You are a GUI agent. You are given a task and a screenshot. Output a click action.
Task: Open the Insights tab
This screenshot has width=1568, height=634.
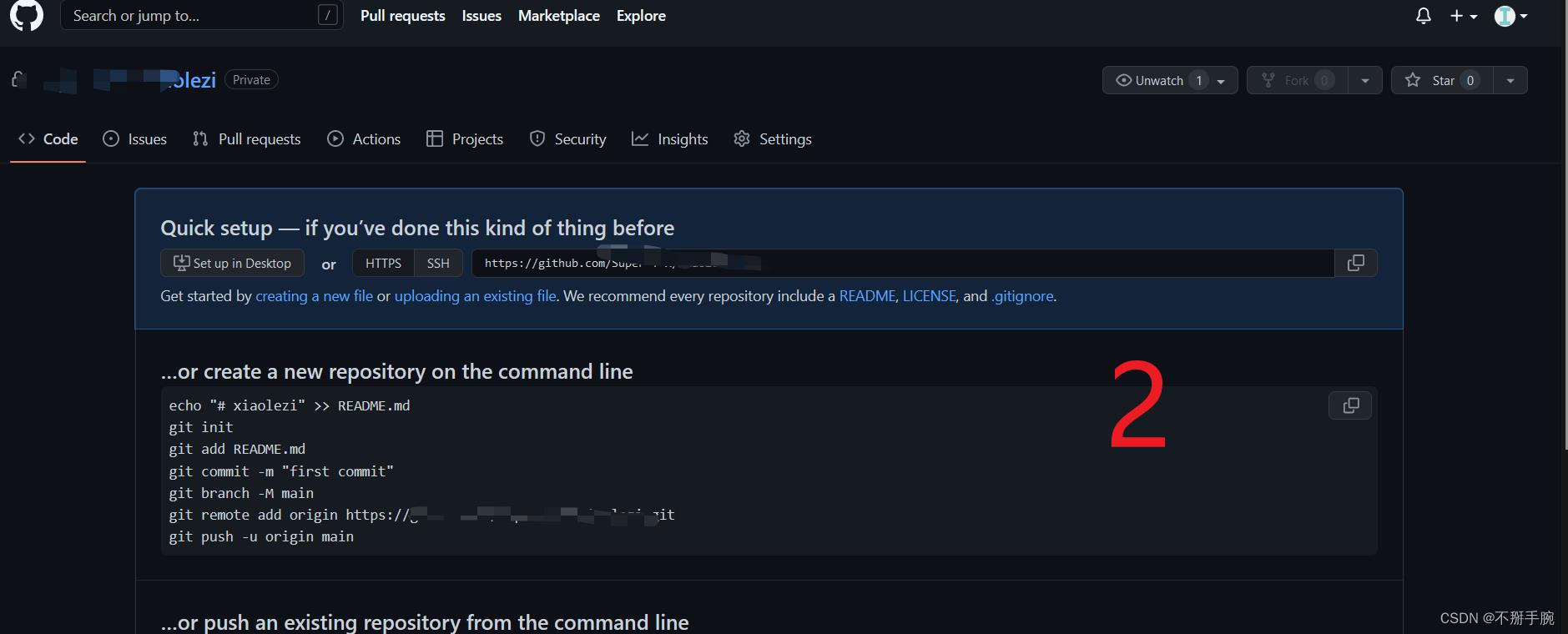click(670, 139)
